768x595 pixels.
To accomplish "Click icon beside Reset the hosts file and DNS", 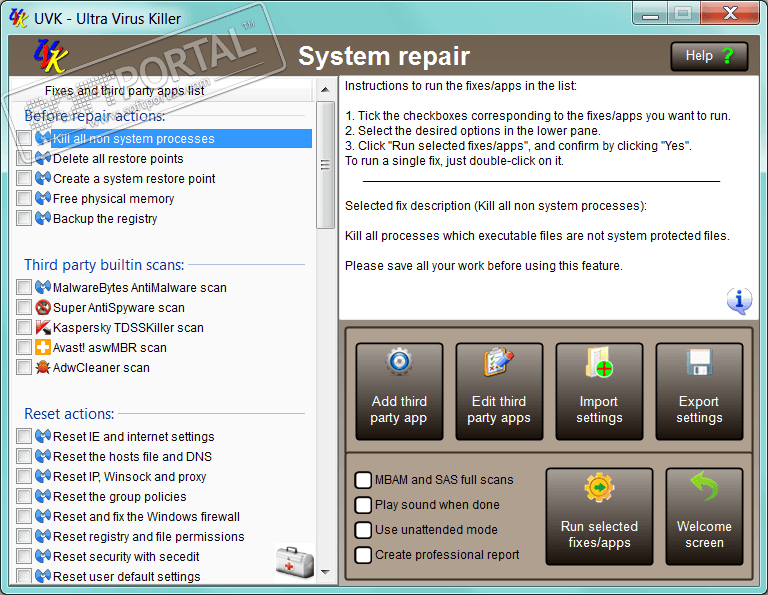I will pyautogui.click(x=43, y=456).
